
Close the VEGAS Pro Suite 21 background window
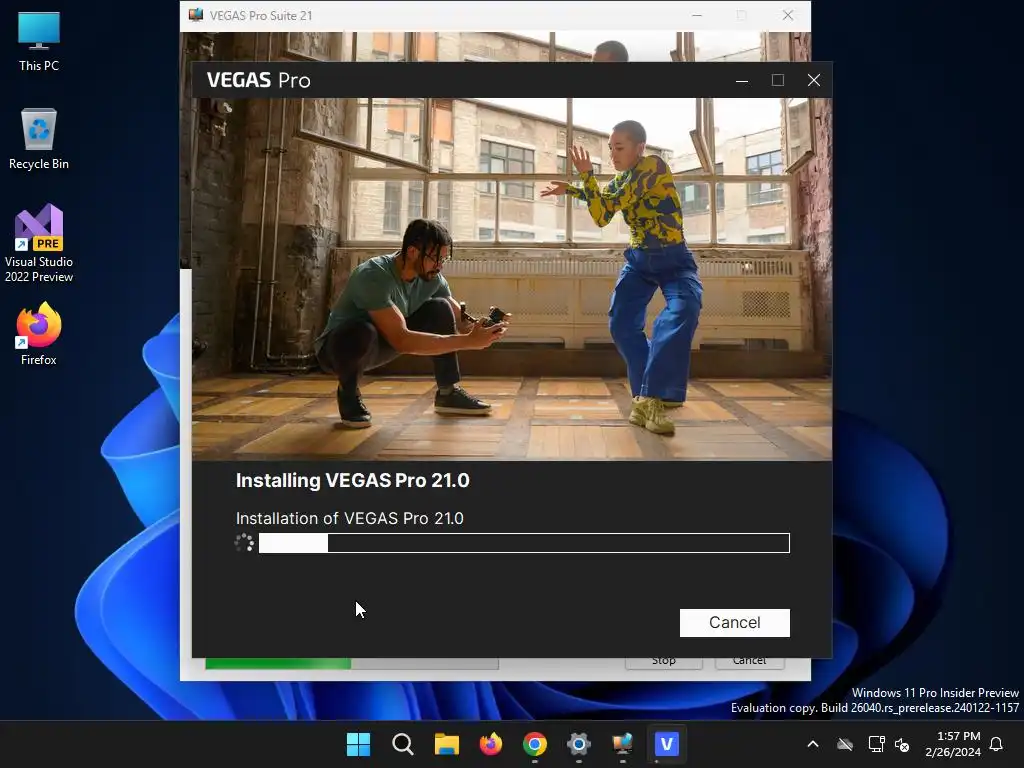coord(788,15)
